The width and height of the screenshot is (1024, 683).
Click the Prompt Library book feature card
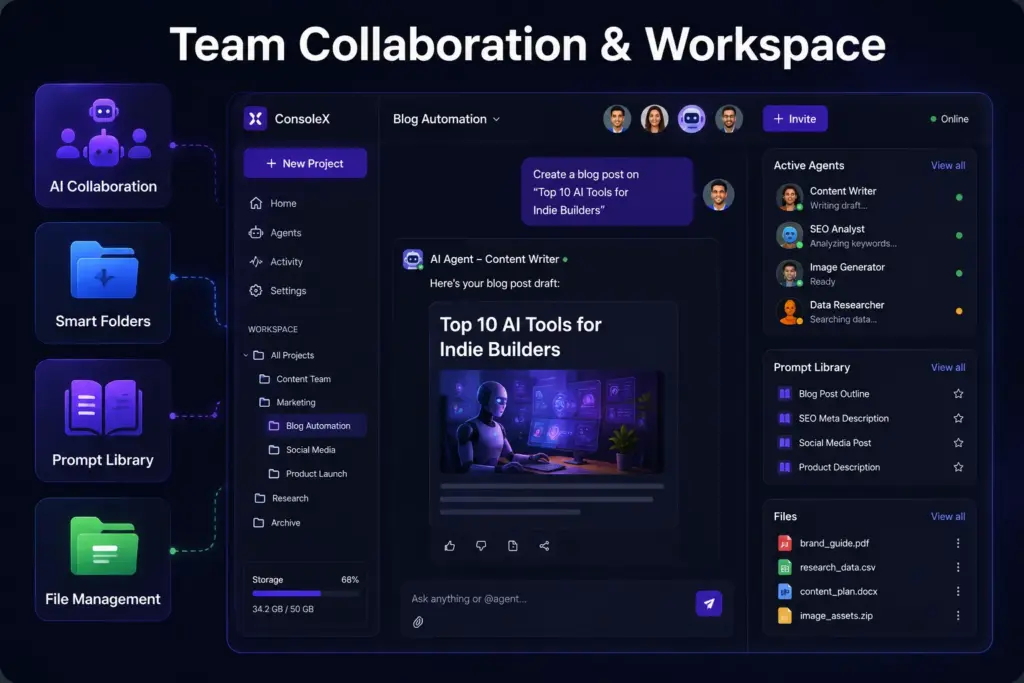103,421
